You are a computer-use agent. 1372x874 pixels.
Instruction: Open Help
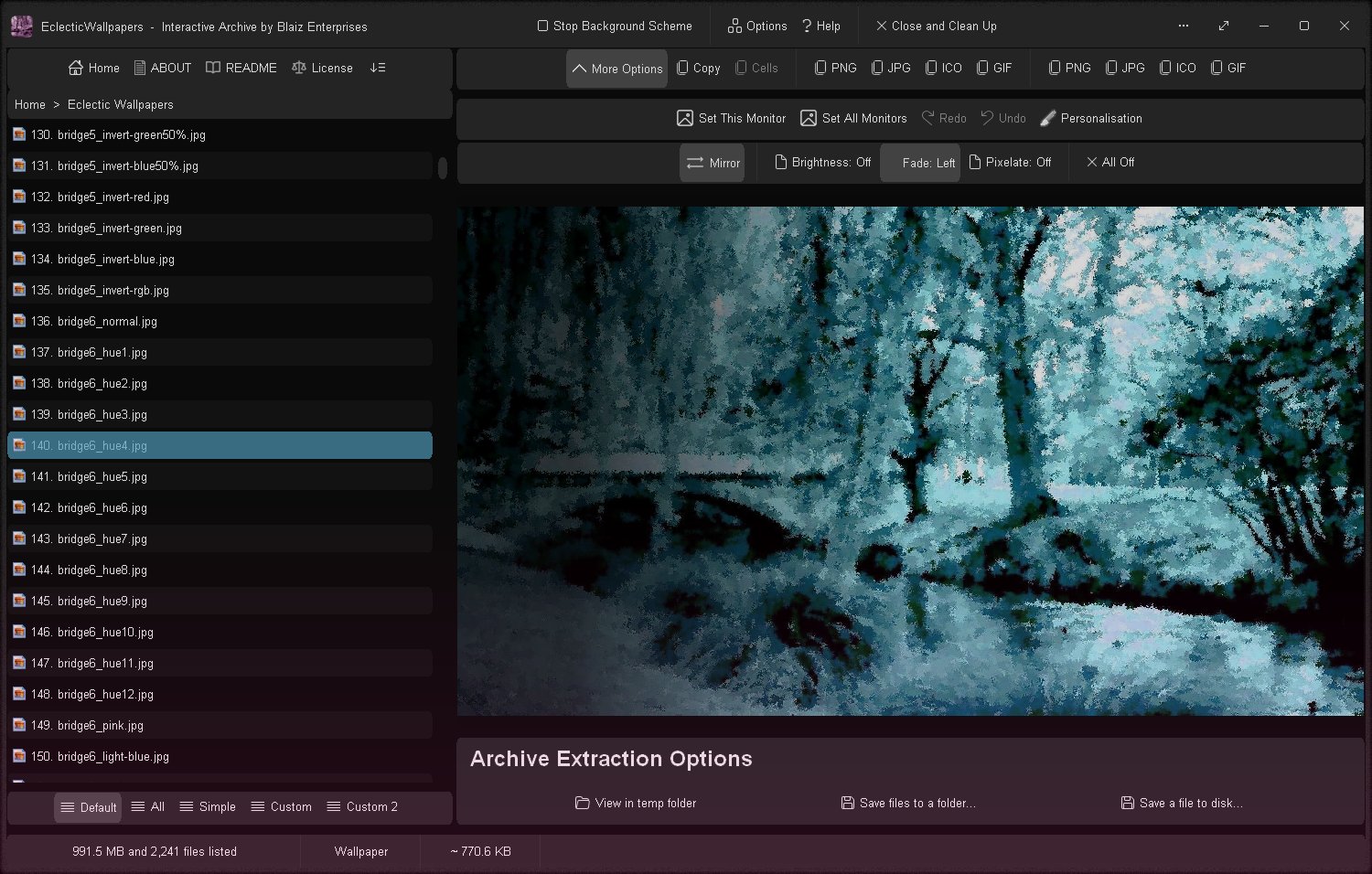(x=820, y=26)
